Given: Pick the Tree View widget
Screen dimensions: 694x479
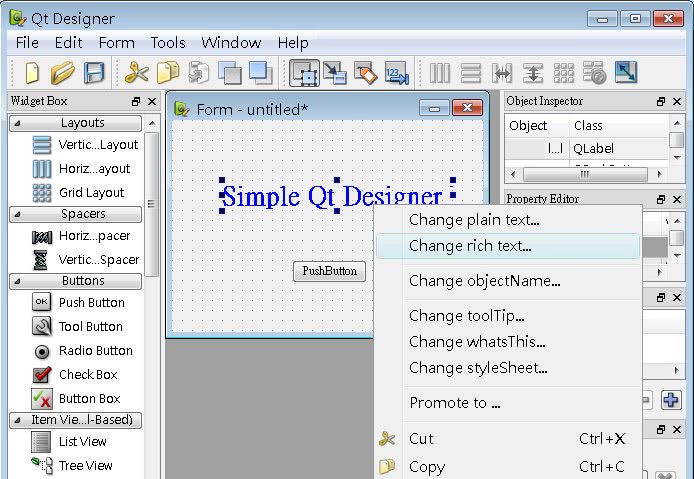Looking at the screenshot, I should 72,466.
